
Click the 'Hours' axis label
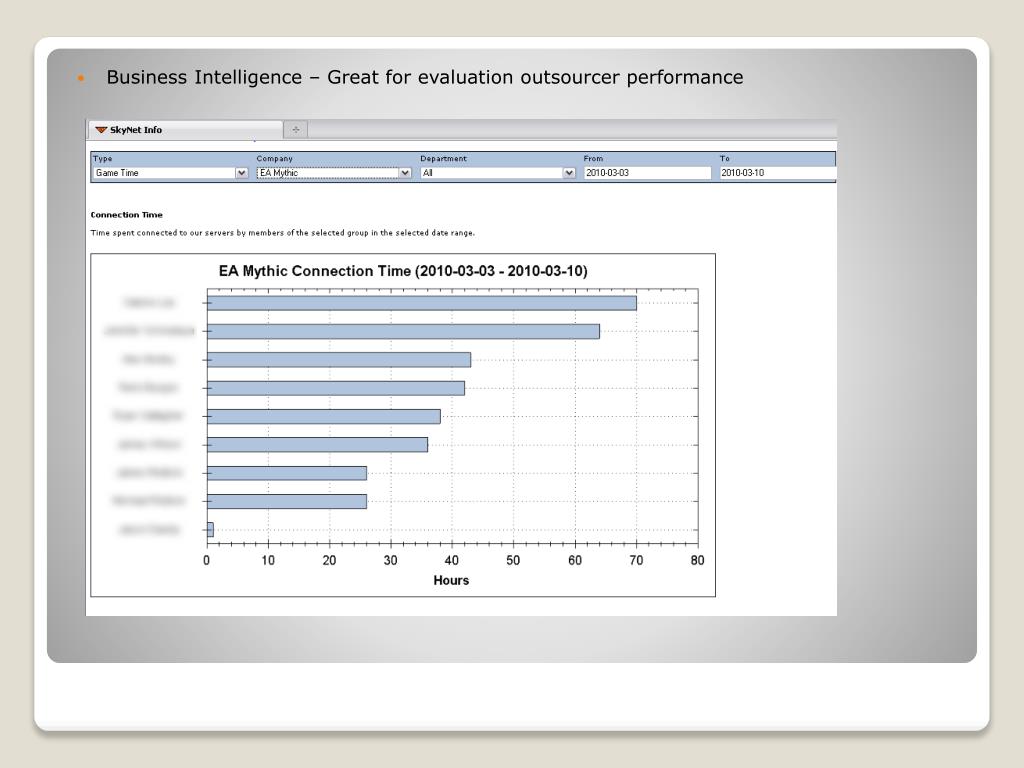451,581
